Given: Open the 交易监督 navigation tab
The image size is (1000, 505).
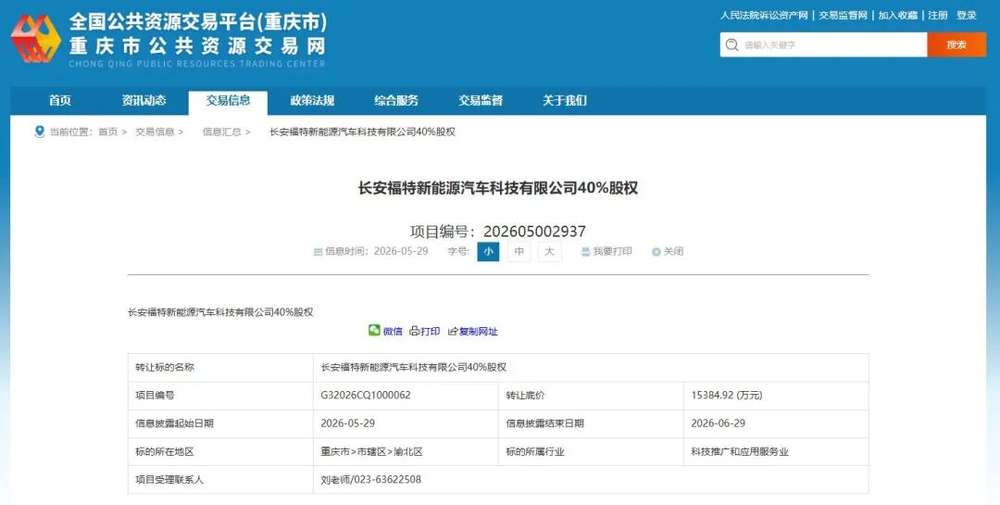Looking at the screenshot, I should click(481, 101).
